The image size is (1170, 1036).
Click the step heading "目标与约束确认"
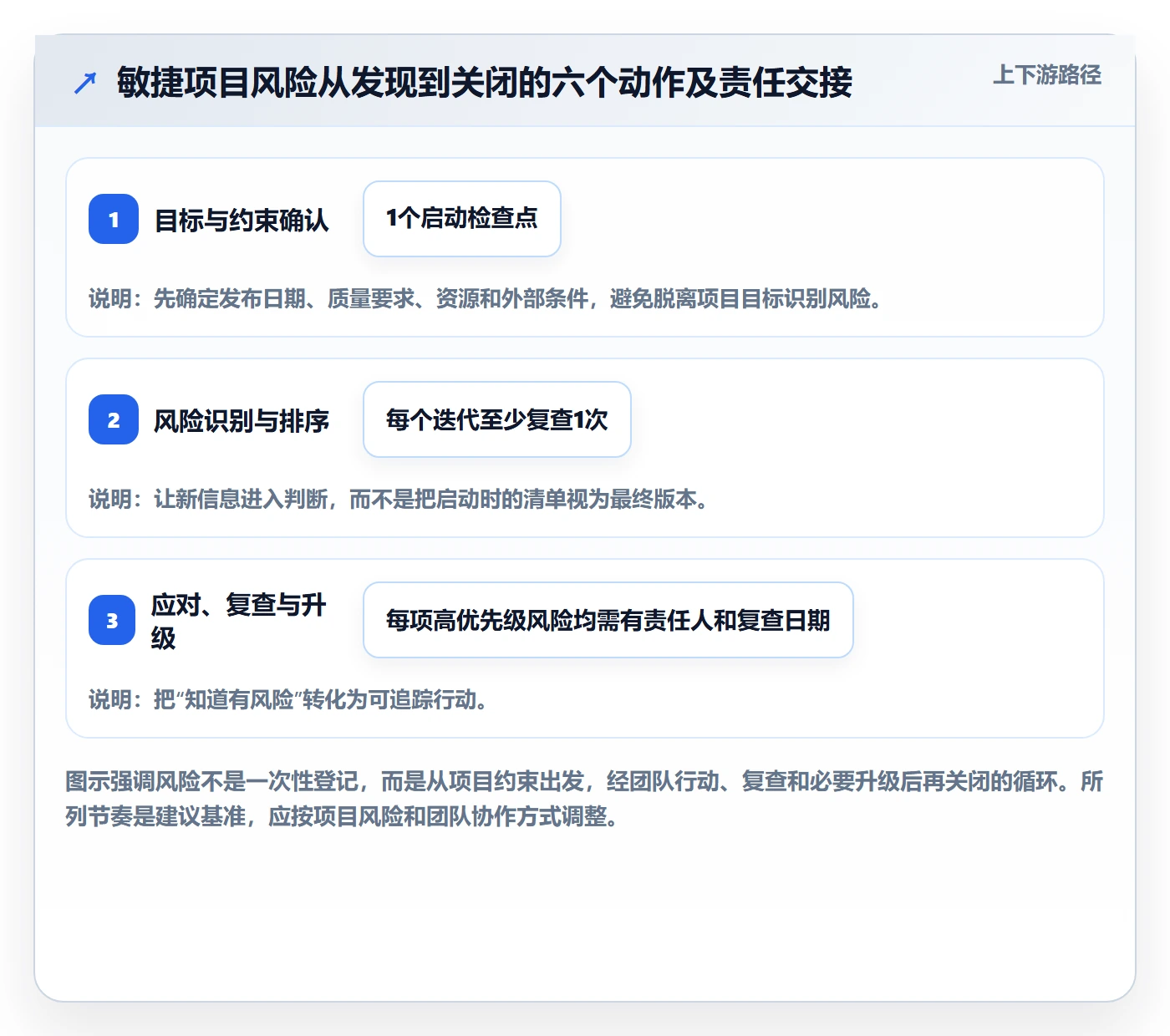tap(242, 221)
